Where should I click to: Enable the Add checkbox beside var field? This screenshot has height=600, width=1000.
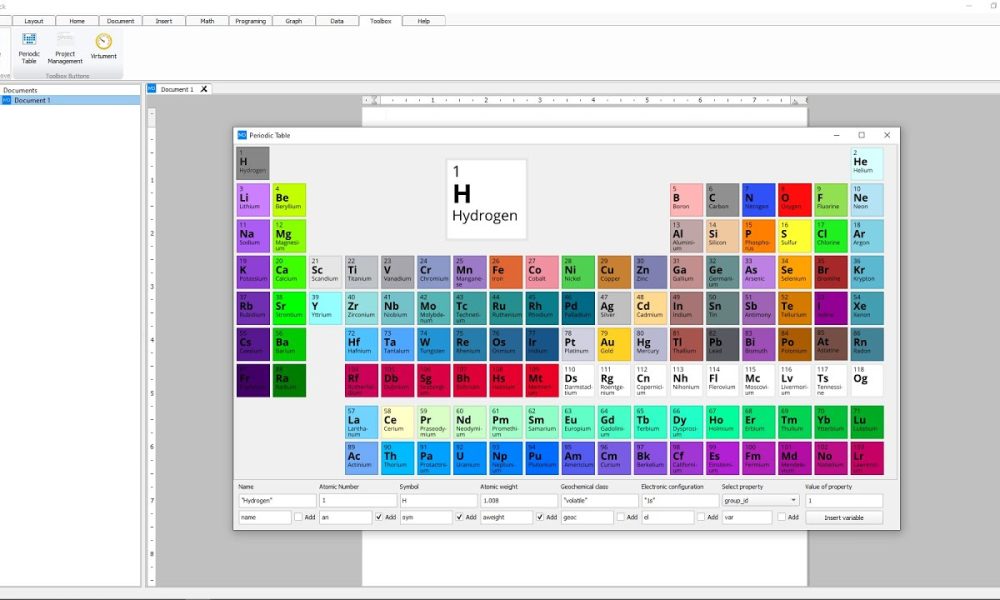[x=781, y=517]
